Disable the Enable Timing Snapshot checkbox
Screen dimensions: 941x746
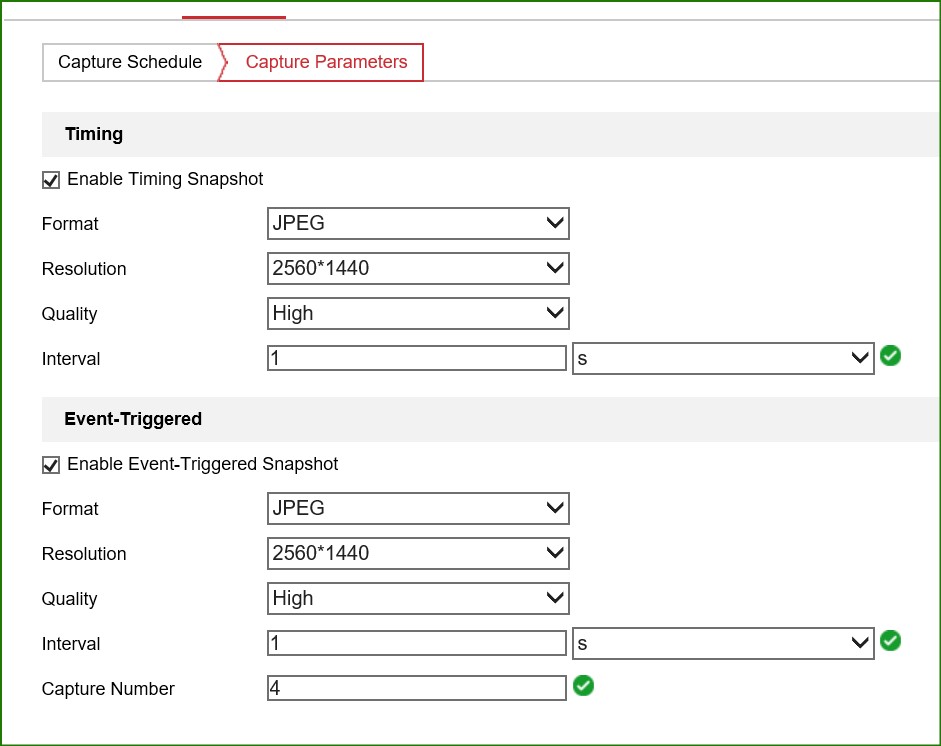51,180
